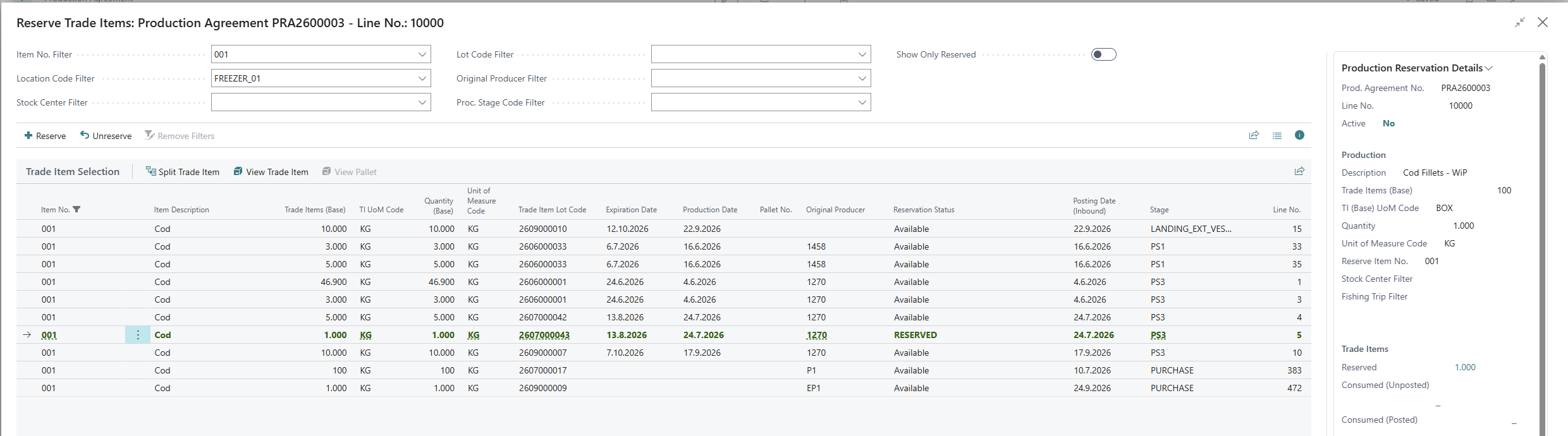The height and width of the screenshot is (436, 1568).
Task: Click the 46.900 Trade Items (Base) cell
Action: pos(333,282)
